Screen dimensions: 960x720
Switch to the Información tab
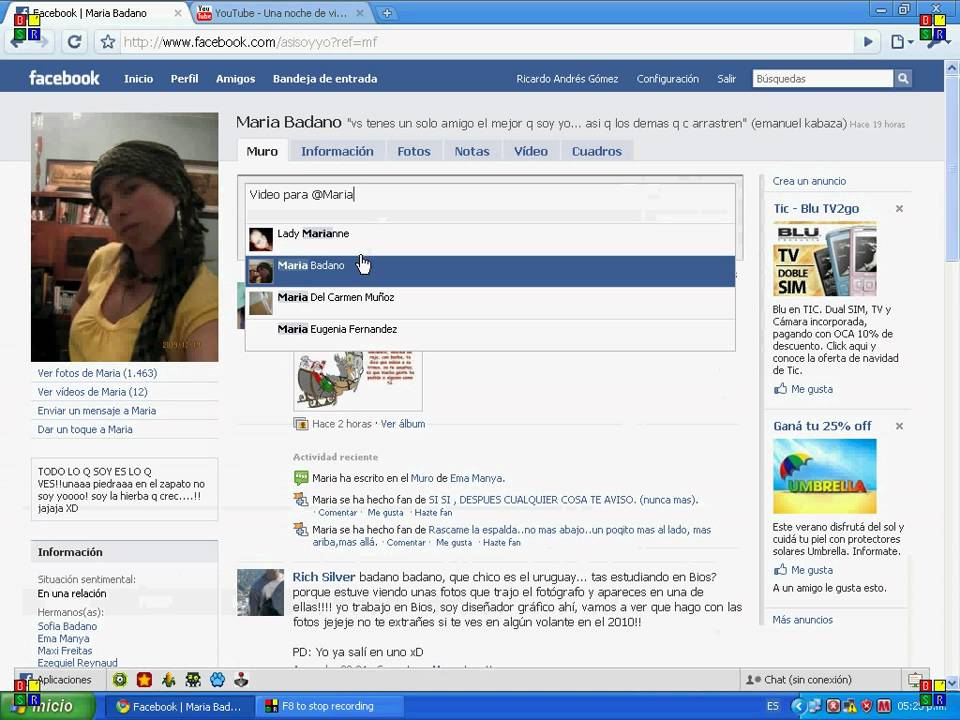(x=337, y=151)
